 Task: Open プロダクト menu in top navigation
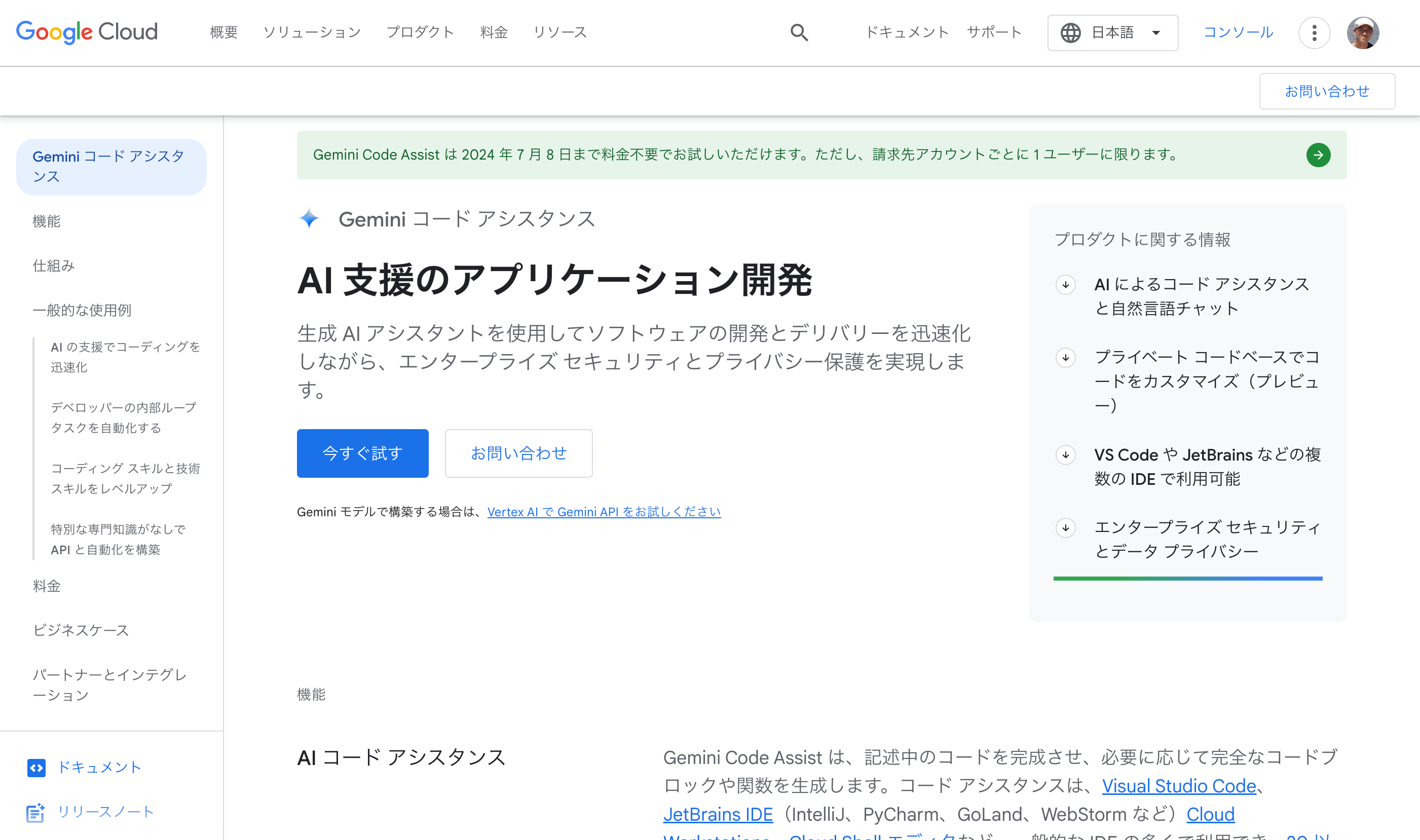(x=420, y=32)
